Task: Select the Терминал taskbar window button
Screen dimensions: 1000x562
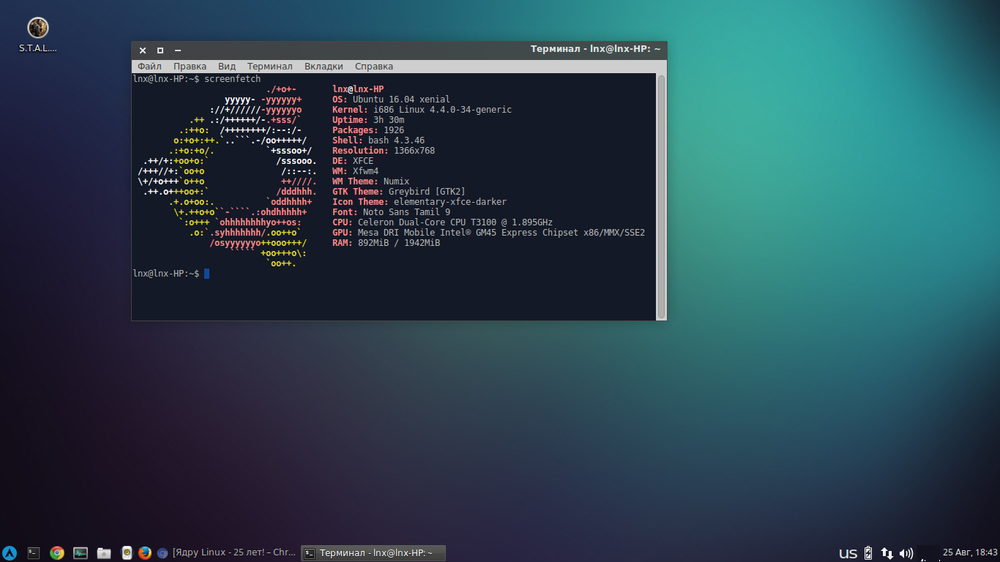Action: (373, 553)
